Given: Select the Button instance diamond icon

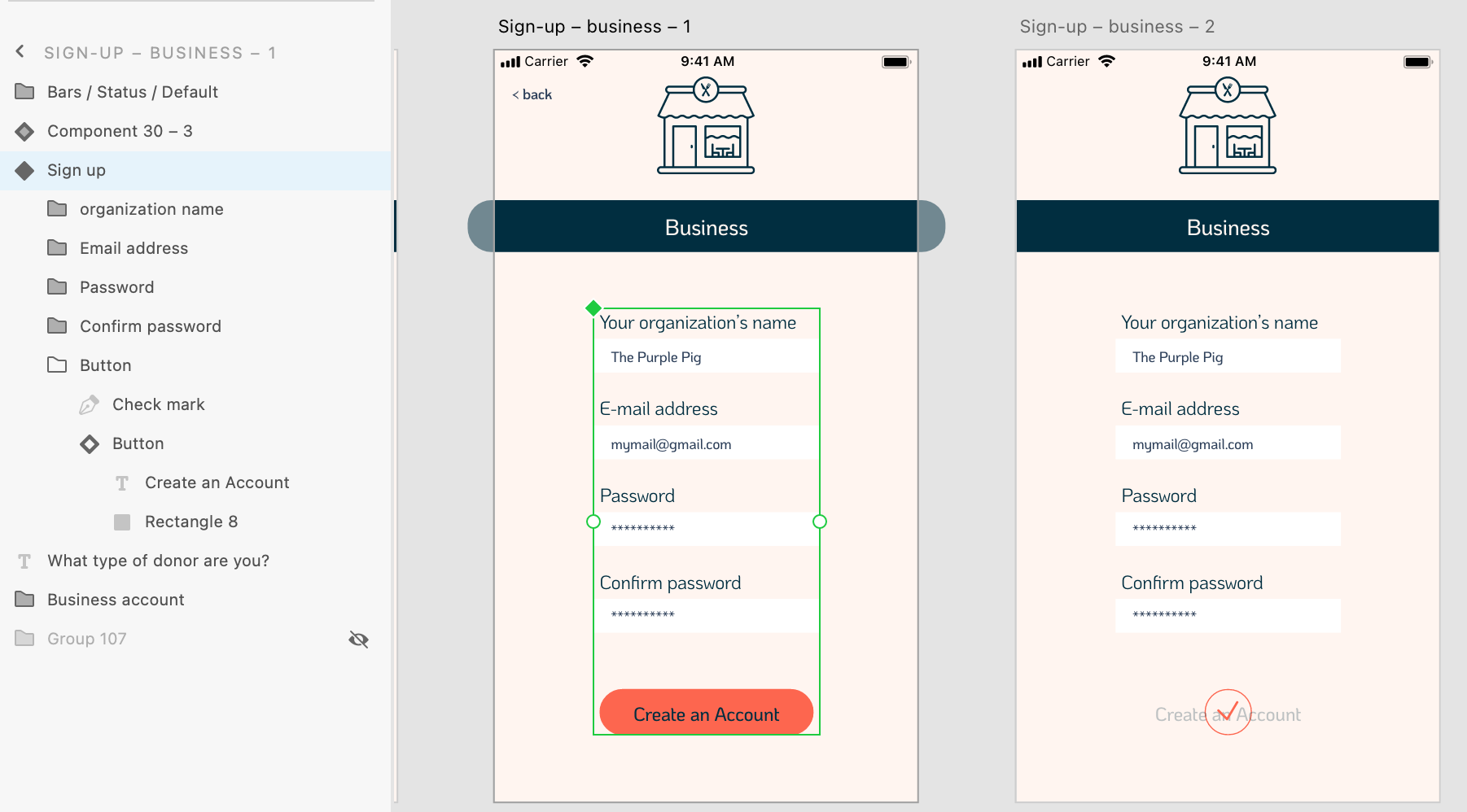Looking at the screenshot, I should pos(90,443).
